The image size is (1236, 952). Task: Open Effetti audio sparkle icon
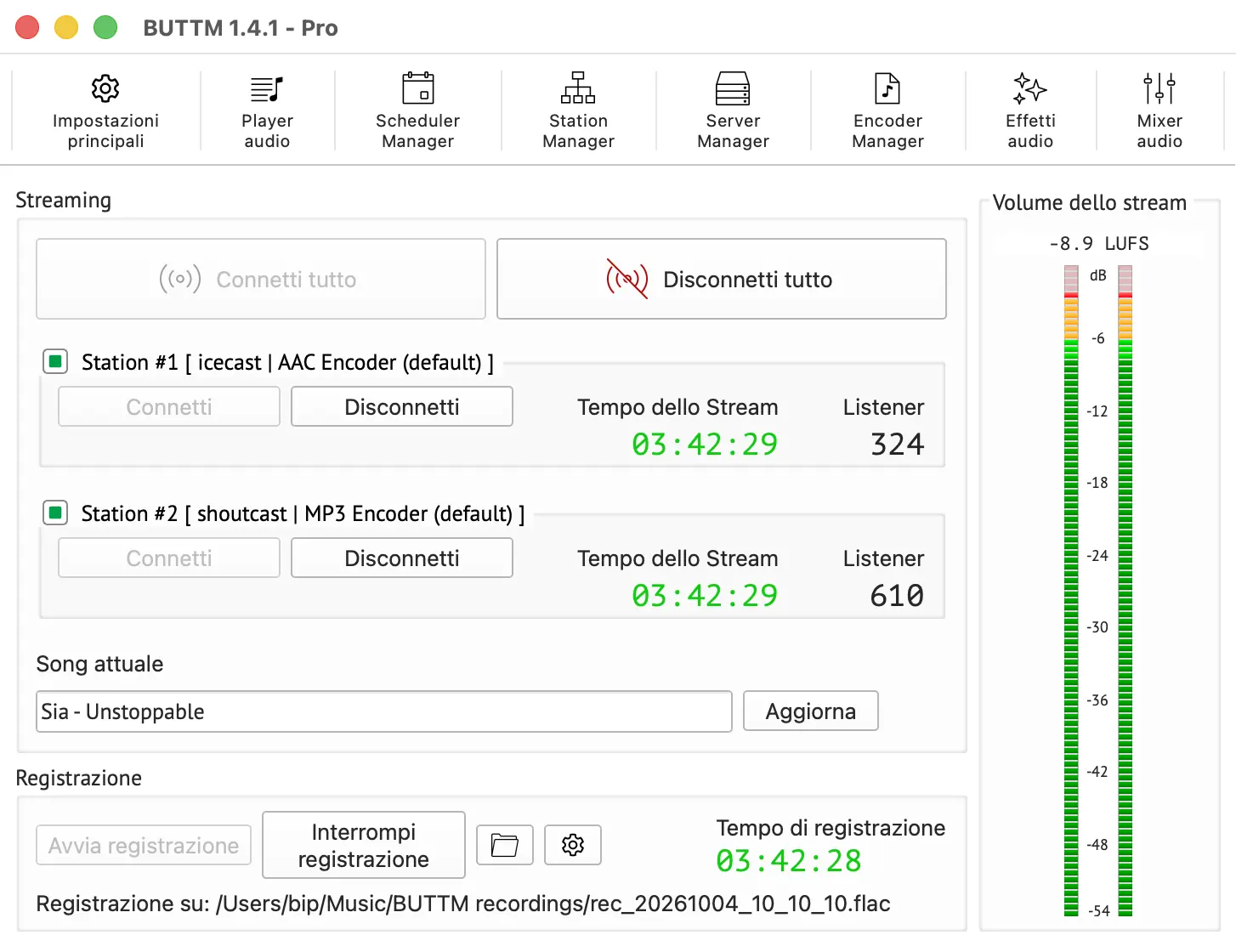tap(1030, 88)
